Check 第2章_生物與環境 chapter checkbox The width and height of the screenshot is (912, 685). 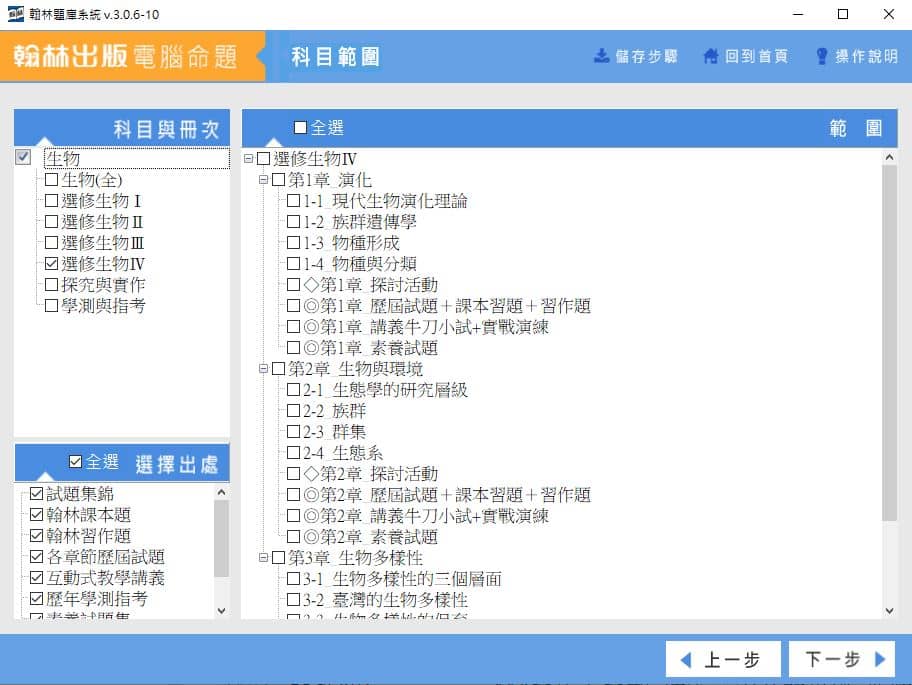(x=279, y=369)
